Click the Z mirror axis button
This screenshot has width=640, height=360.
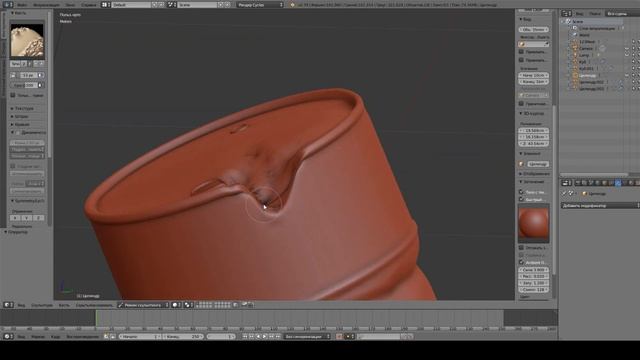38,218
